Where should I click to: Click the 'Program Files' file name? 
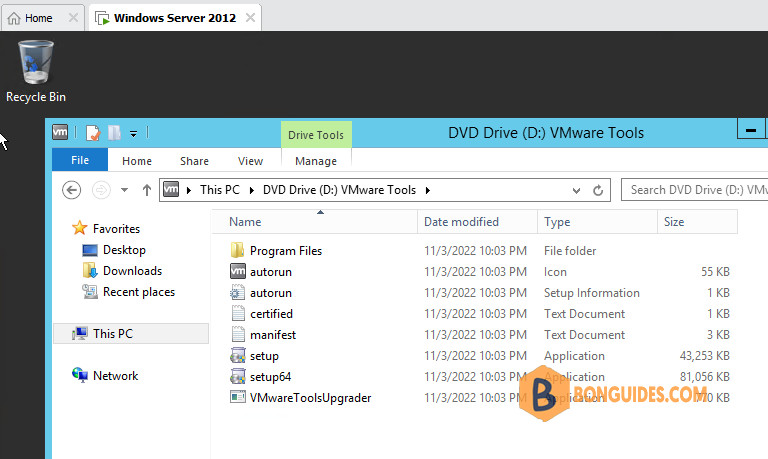pyautogui.click(x=286, y=251)
